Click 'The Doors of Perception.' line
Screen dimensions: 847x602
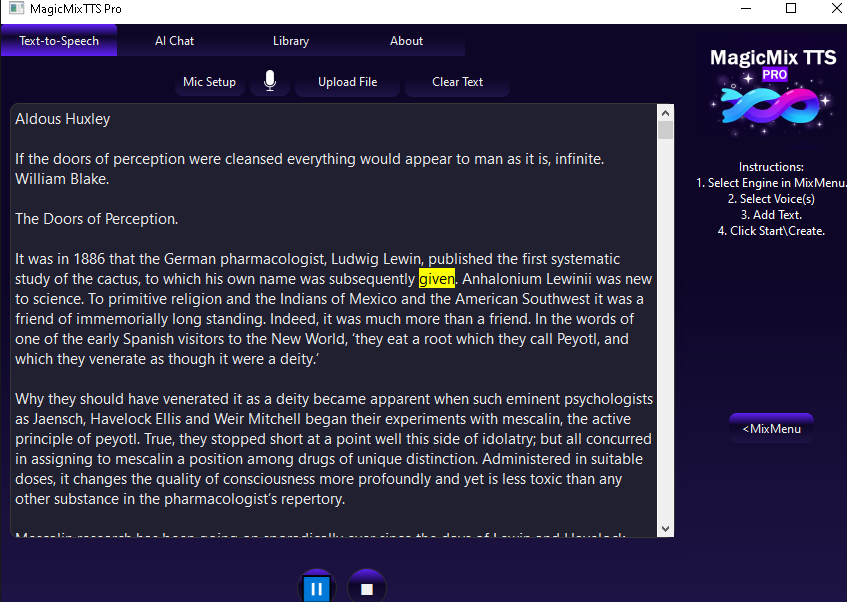(97, 219)
